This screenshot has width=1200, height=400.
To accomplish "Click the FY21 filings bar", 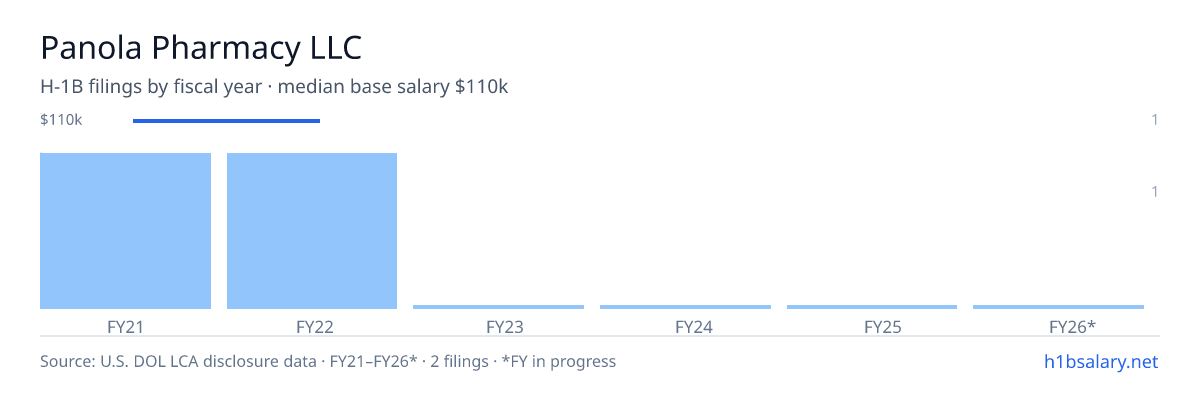I will (x=125, y=231).
